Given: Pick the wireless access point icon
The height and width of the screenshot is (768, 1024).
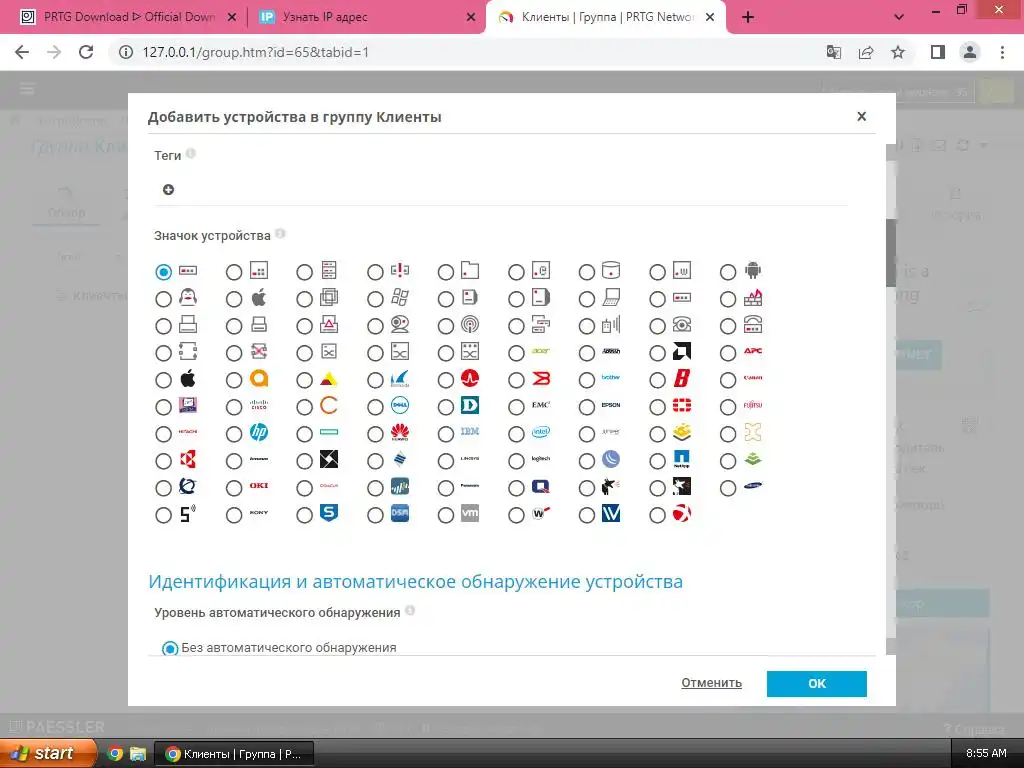Looking at the screenshot, I should 470,325.
